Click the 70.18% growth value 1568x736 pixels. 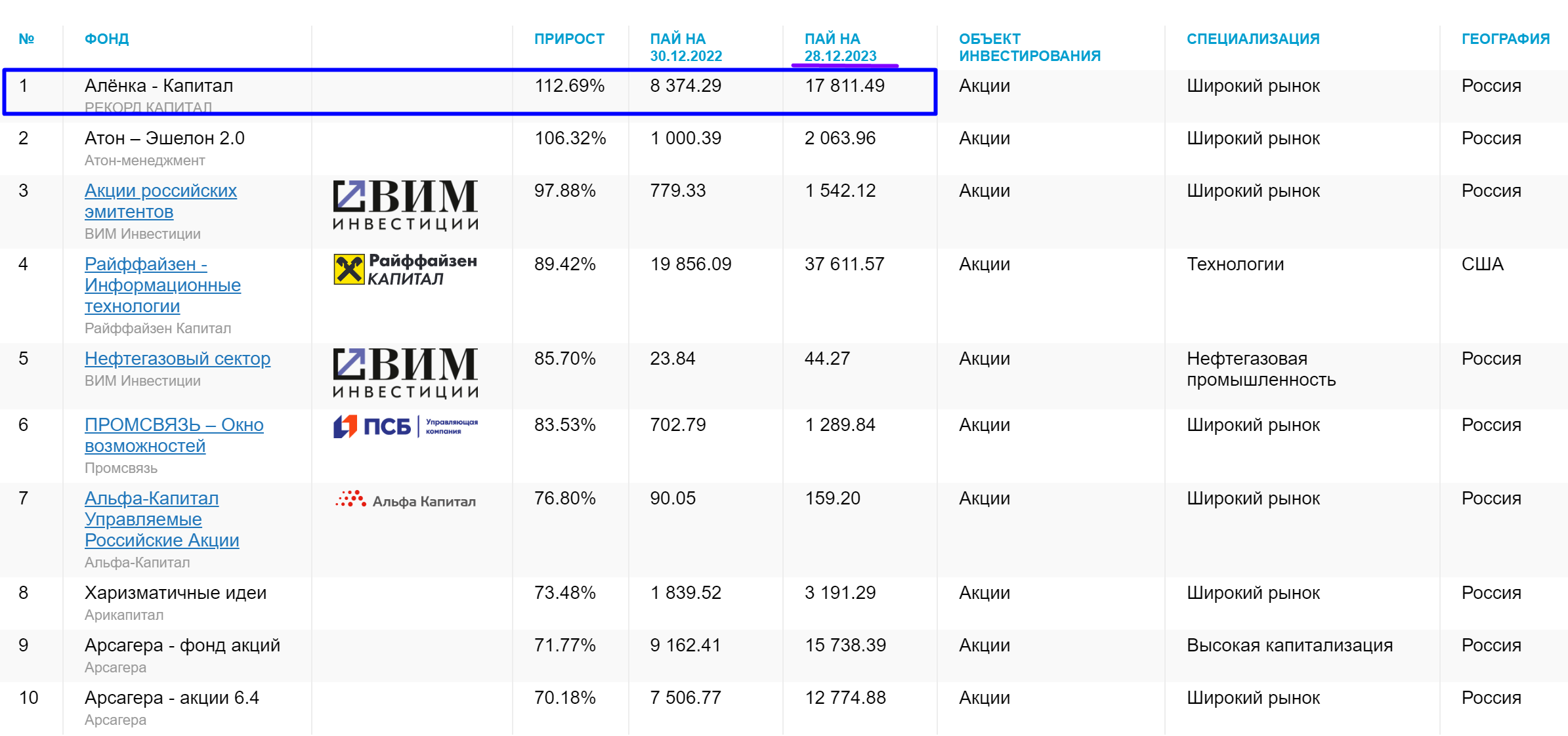coord(565,698)
